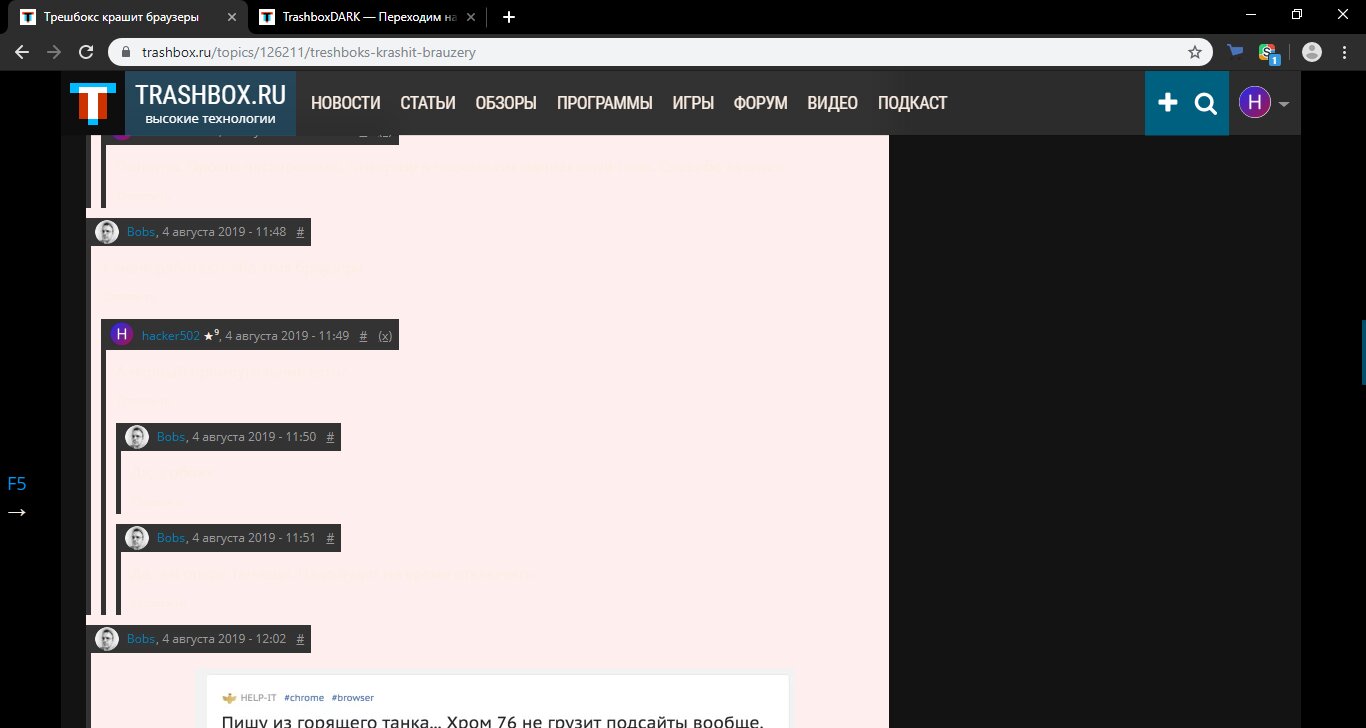The height and width of the screenshot is (728, 1366).
Task: Open the НОВОСТИ menu section
Action: tap(346, 103)
